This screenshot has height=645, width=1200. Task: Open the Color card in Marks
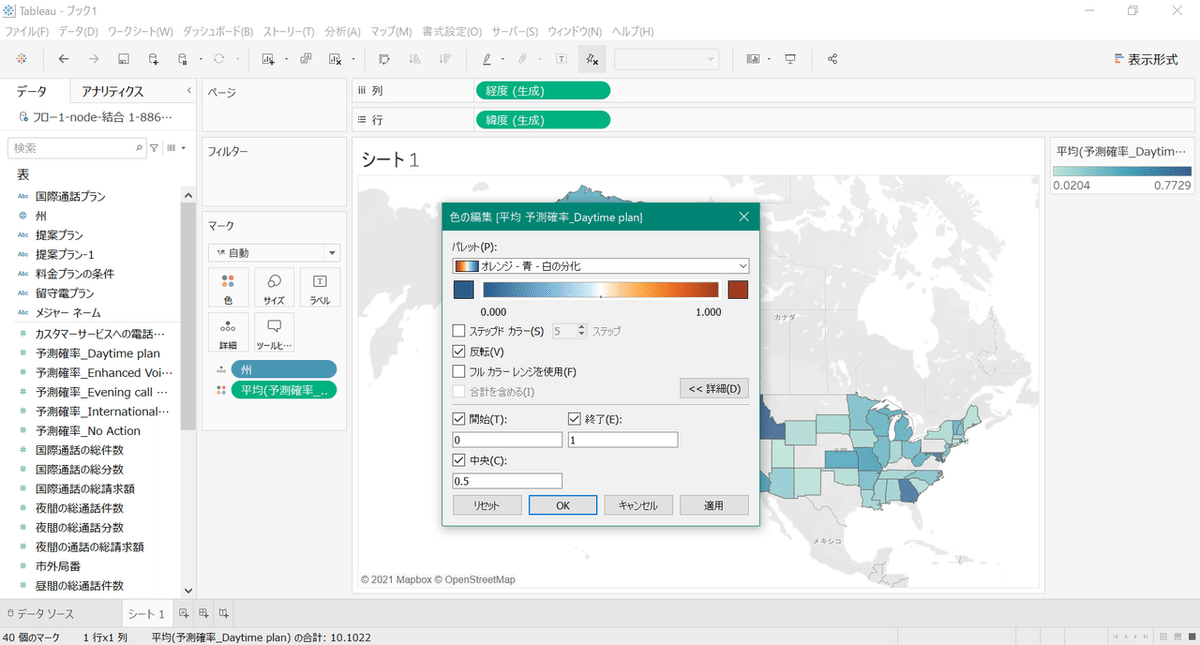[x=227, y=288]
